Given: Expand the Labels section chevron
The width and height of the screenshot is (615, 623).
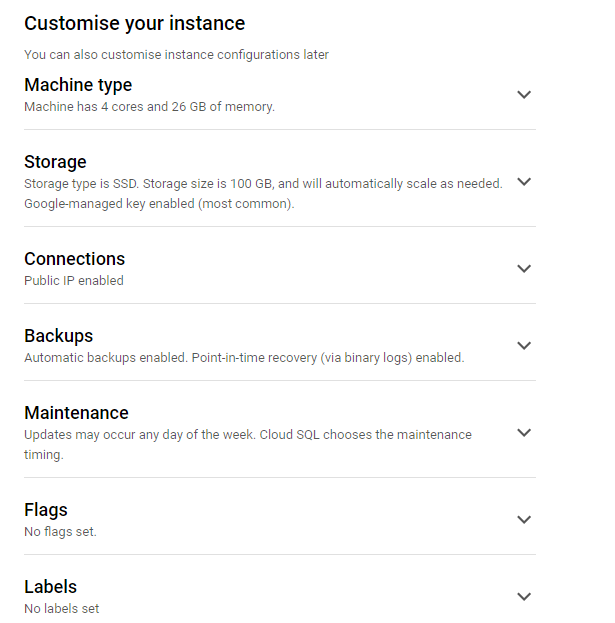Looking at the screenshot, I should 524,596.
